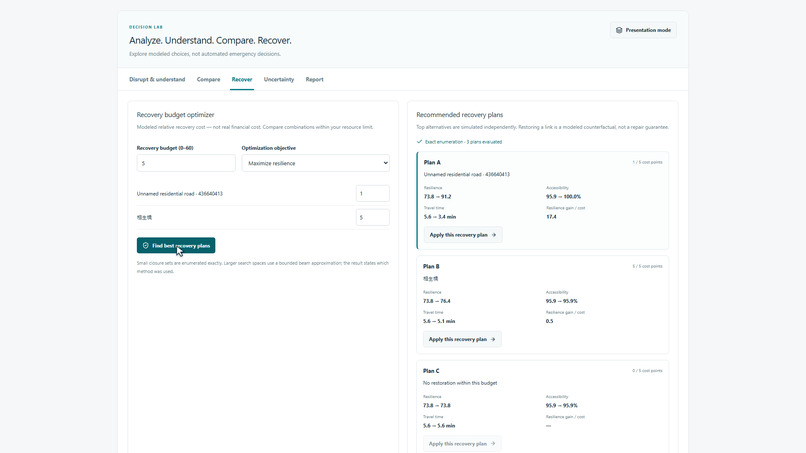Click the Recovery budget optimizer heading

click(x=175, y=115)
